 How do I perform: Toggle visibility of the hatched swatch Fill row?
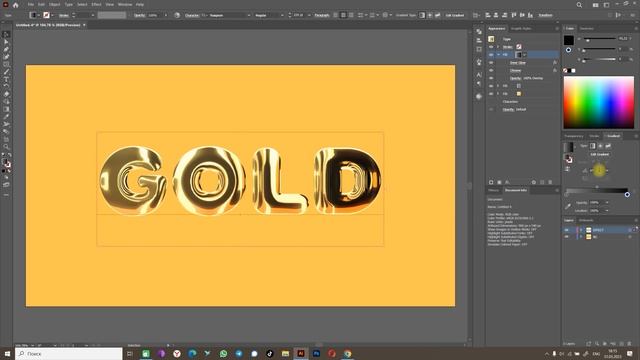point(491,86)
